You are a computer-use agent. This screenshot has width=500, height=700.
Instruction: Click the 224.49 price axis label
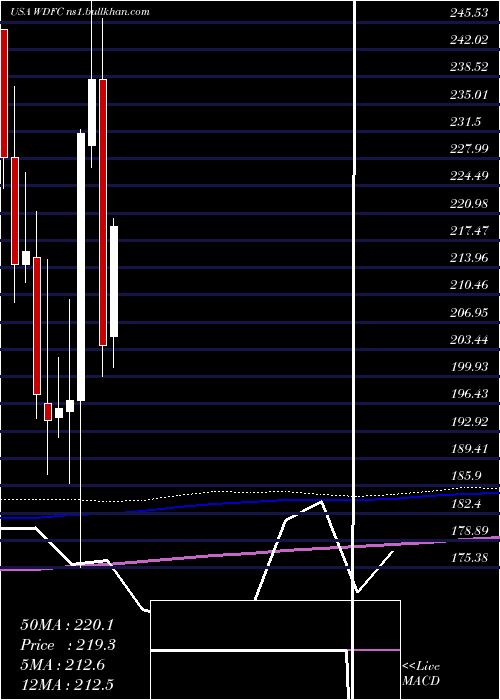click(469, 176)
